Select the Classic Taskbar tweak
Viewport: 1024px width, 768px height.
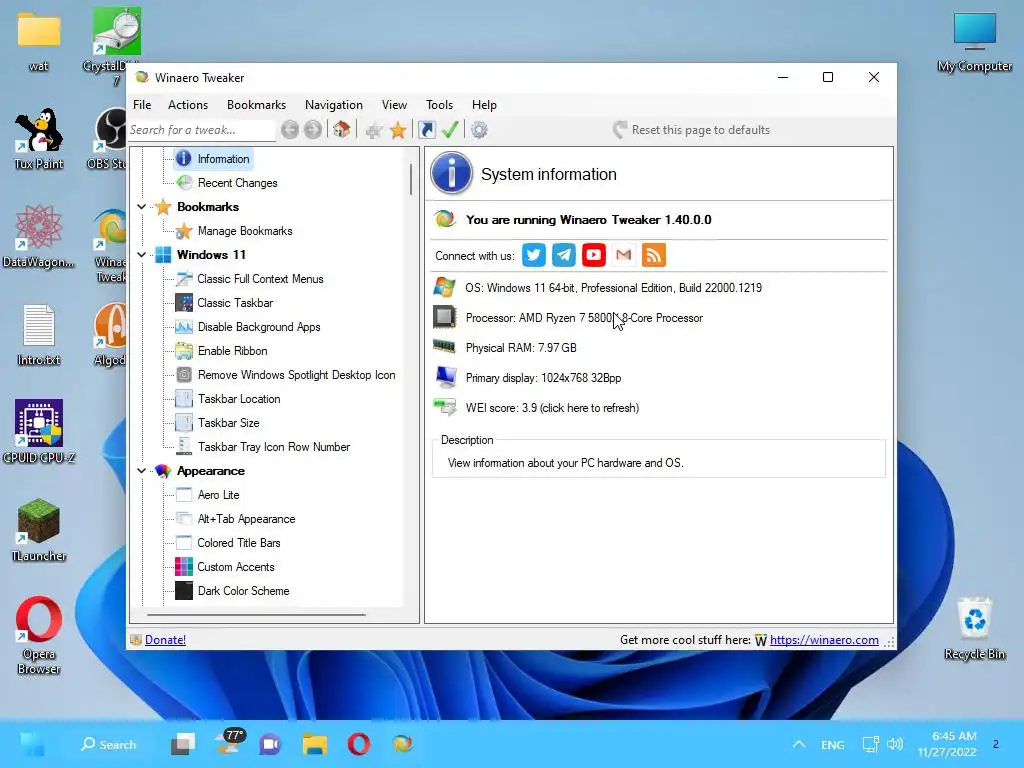(235, 303)
